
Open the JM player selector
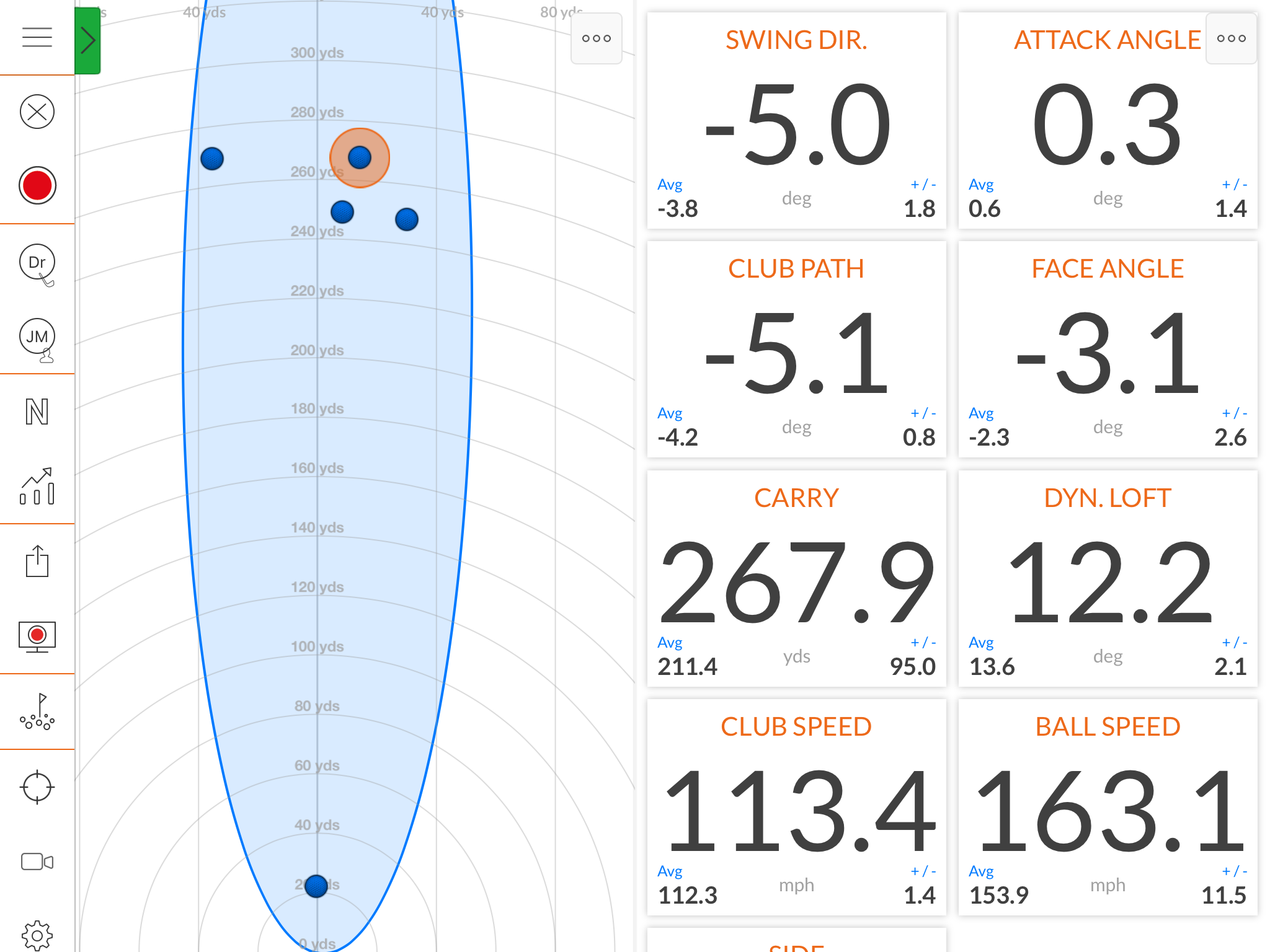coord(37,337)
